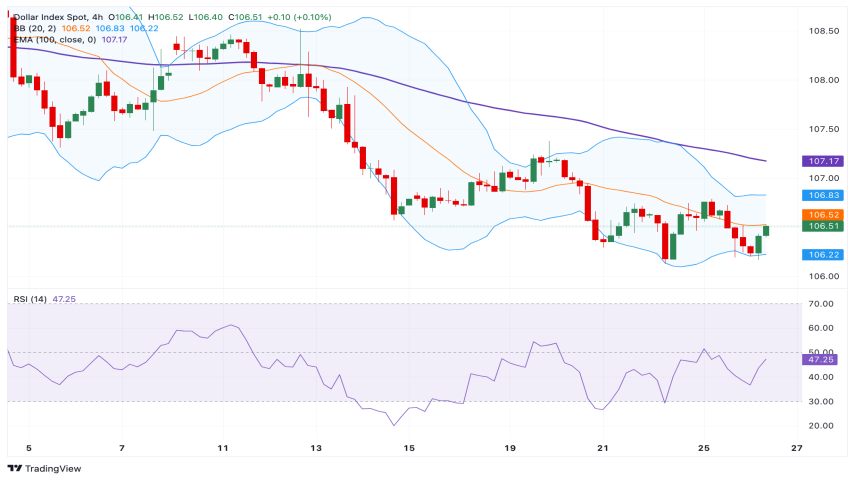Click the TradingView logo

tap(45, 468)
